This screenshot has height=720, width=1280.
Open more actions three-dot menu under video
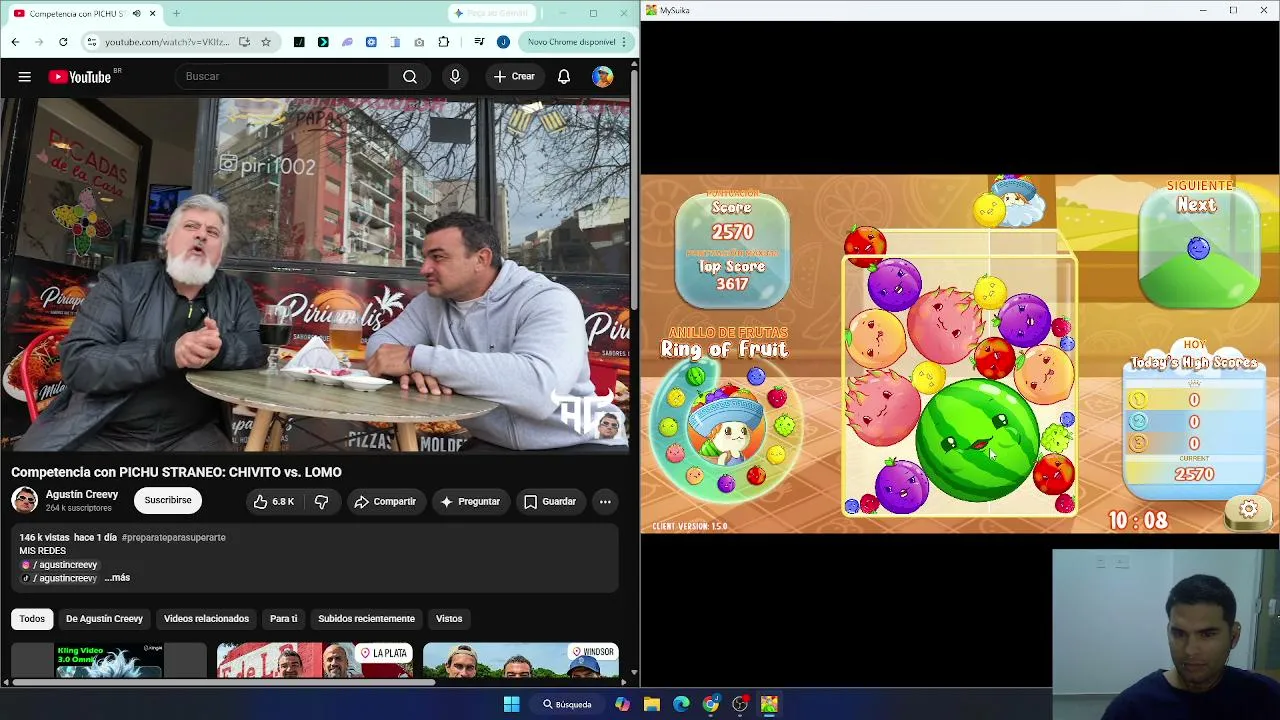pos(605,501)
